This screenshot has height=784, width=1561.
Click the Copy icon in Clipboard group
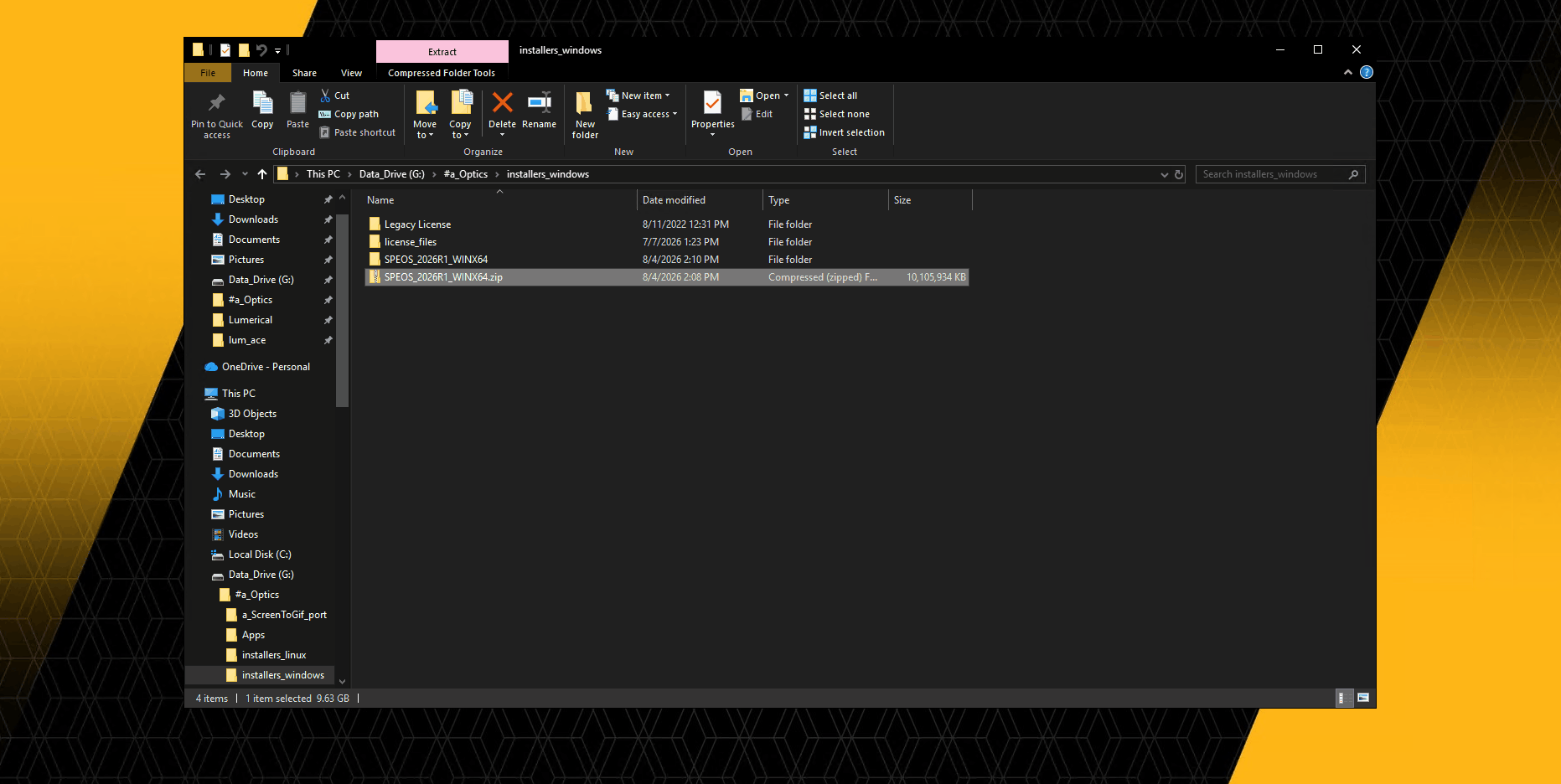click(262, 103)
